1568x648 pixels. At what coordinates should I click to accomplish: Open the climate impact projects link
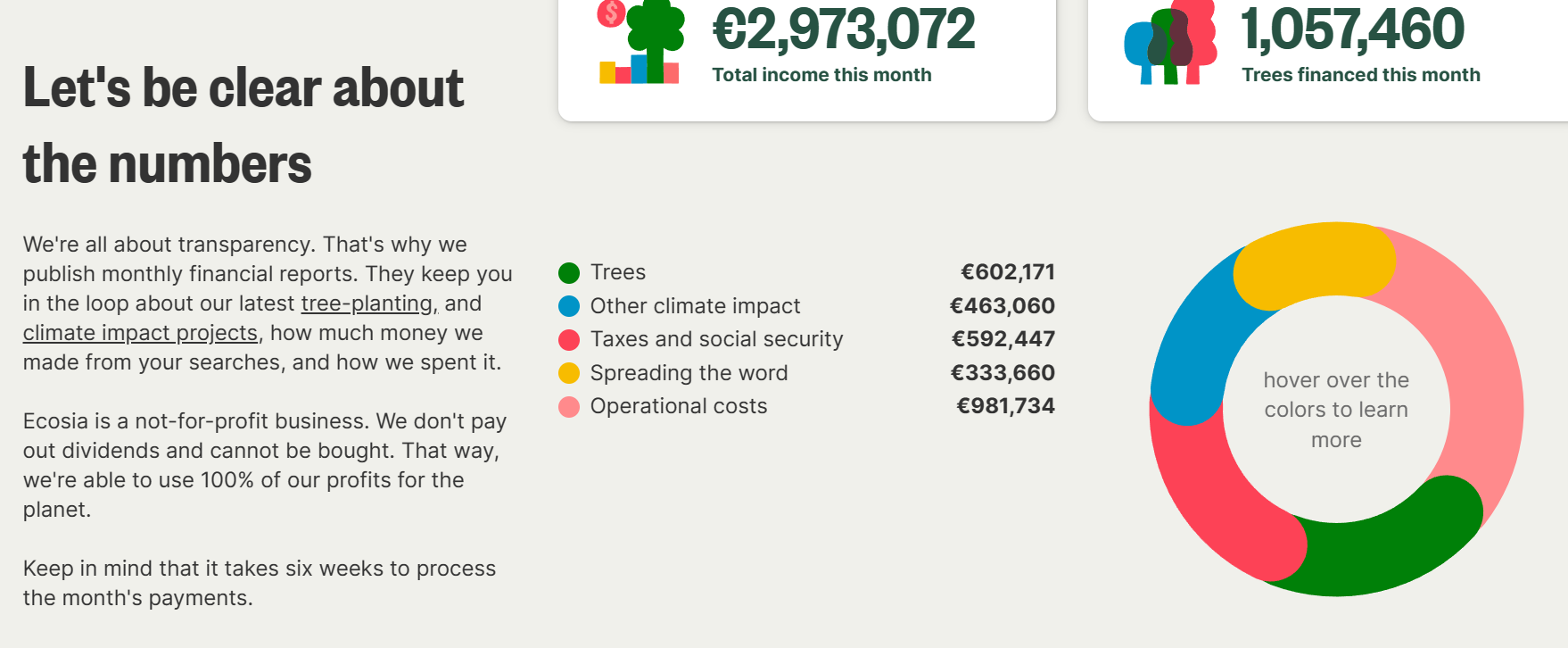[140, 333]
